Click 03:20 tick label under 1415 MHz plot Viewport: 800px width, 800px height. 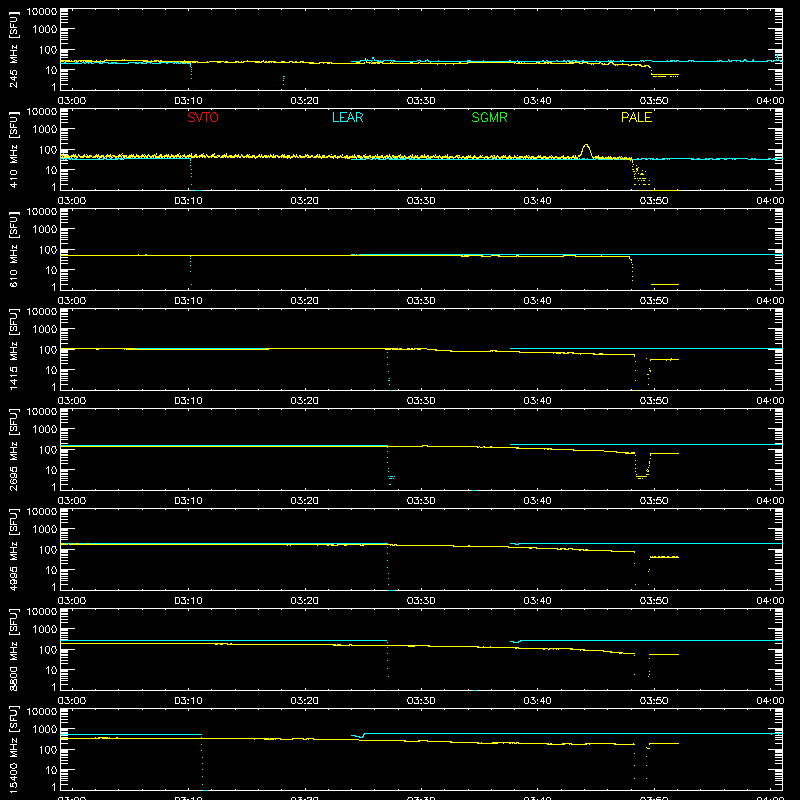pyautogui.click(x=305, y=401)
